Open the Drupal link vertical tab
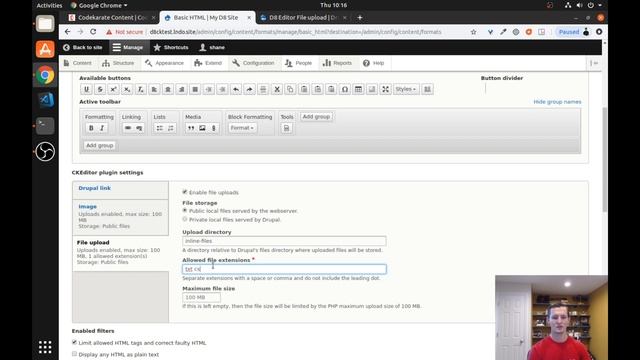The image size is (640, 360). (x=120, y=190)
